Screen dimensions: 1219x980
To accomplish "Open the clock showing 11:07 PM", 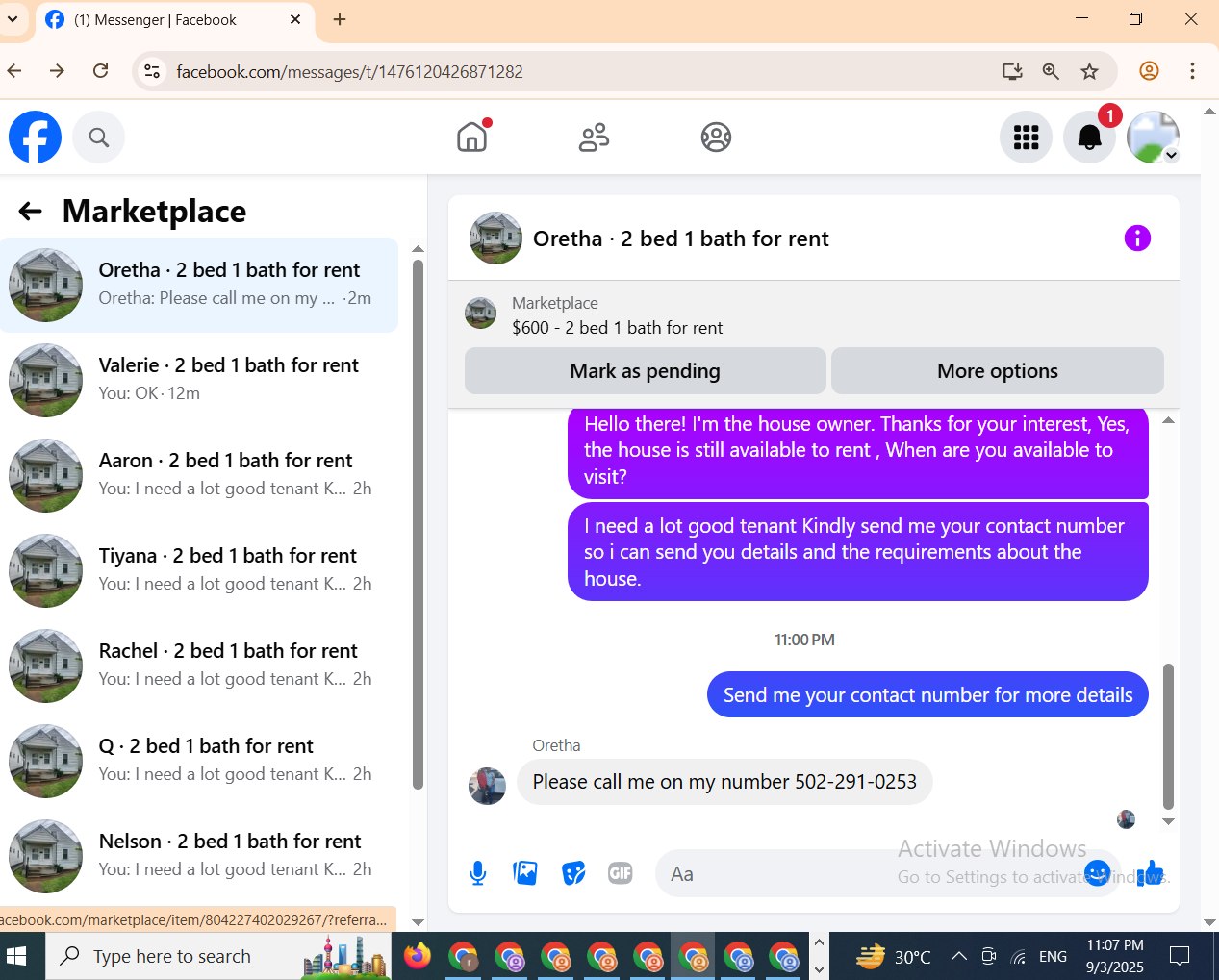I will tap(1115, 956).
